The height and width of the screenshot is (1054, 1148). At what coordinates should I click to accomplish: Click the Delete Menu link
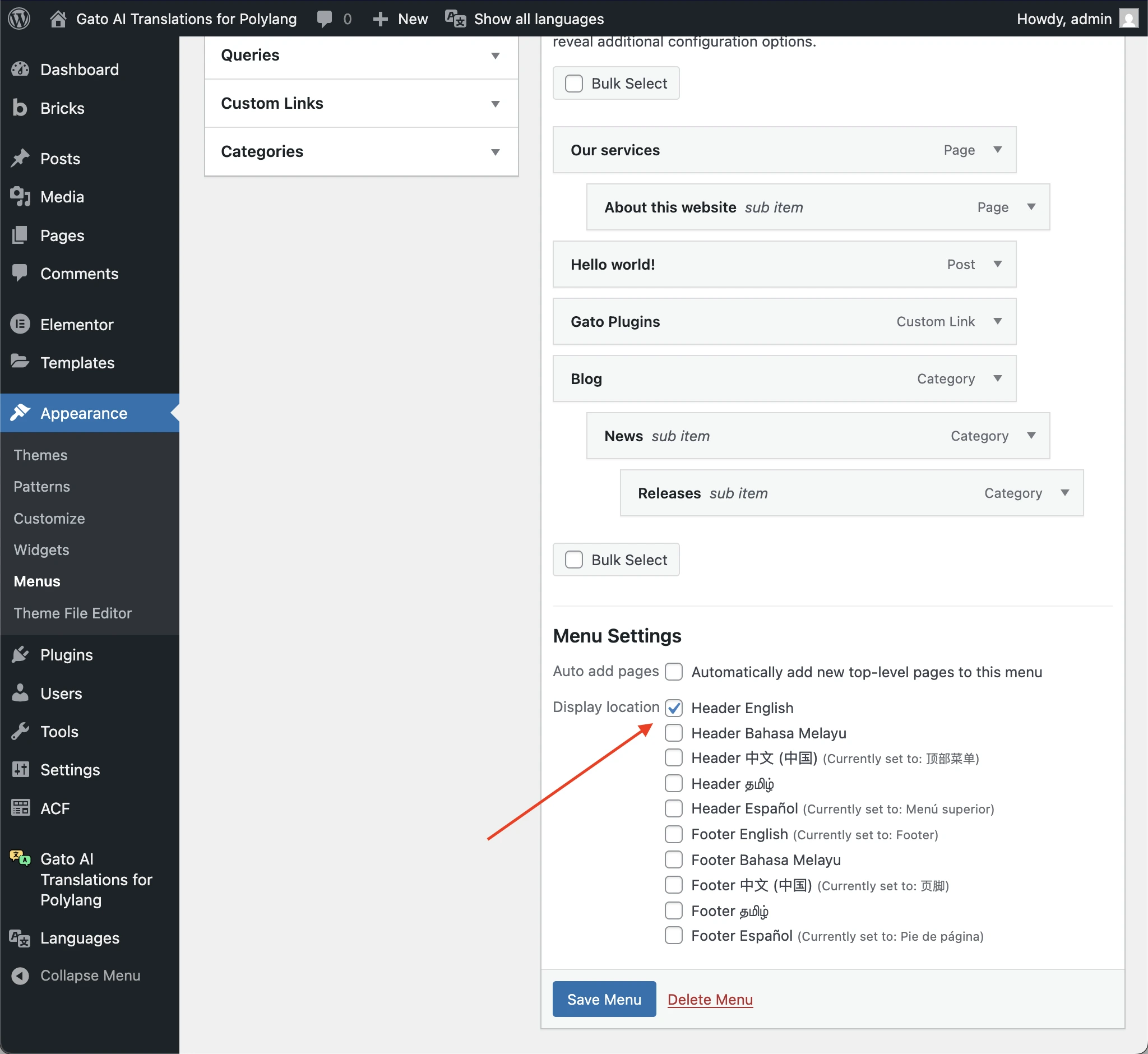tap(710, 999)
